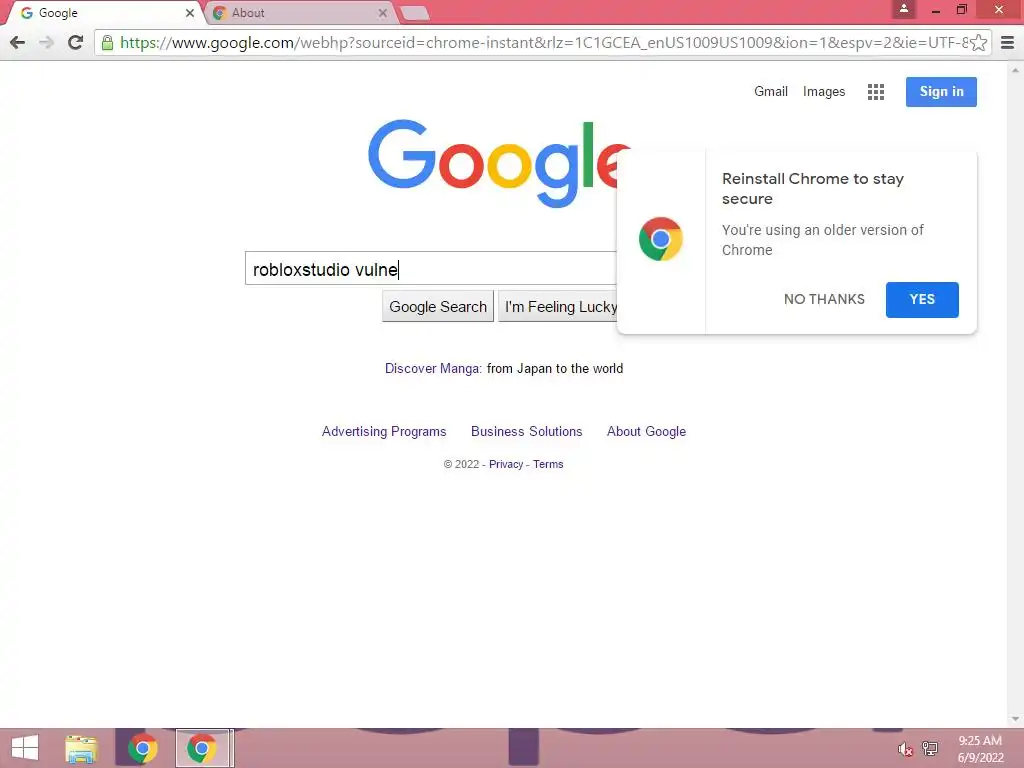Switch to the Google tab
Screen dimensions: 1024x768
[x=104, y=13]
